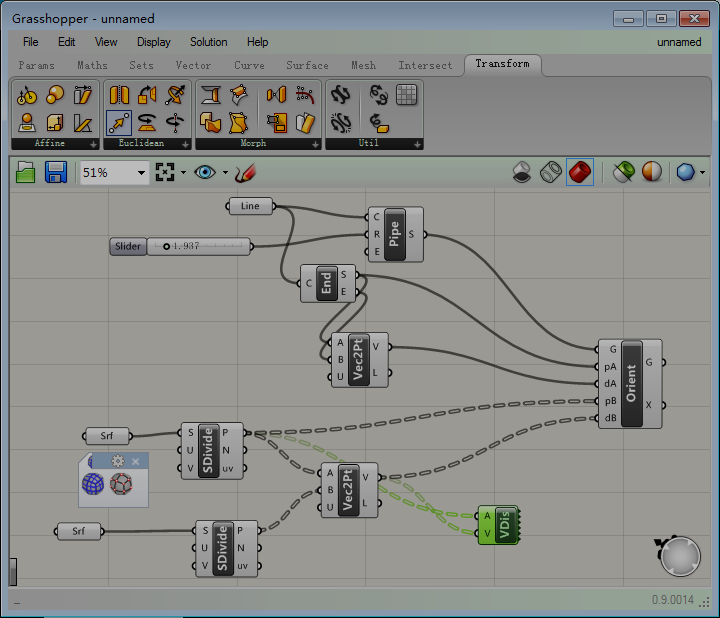Open the Help menu
The width and height of the screenshot is (720, 618).
pos(258,42)
